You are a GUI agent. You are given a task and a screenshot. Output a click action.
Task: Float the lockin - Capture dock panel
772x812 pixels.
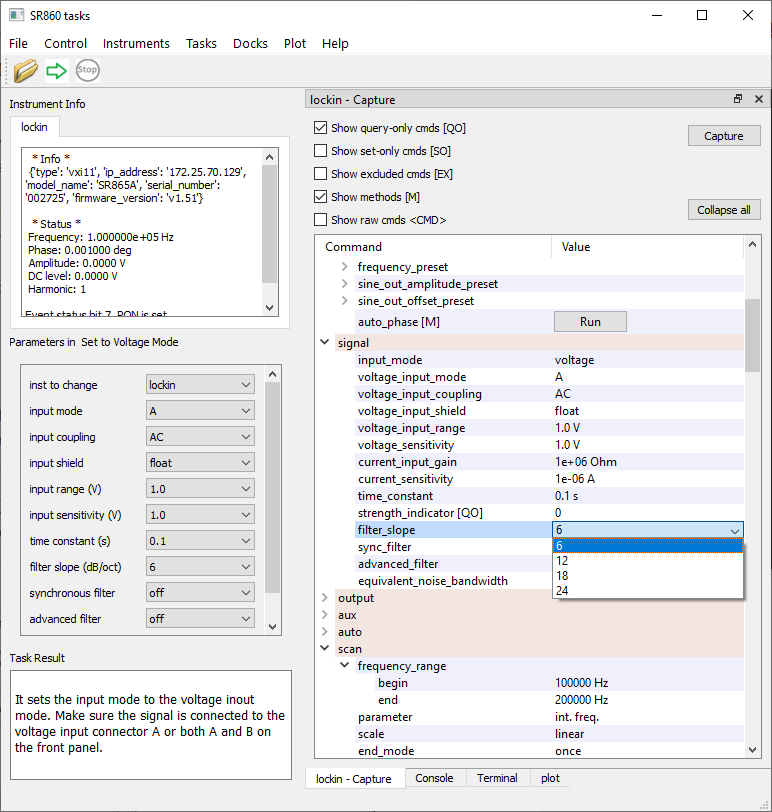[x=738, y=99]
